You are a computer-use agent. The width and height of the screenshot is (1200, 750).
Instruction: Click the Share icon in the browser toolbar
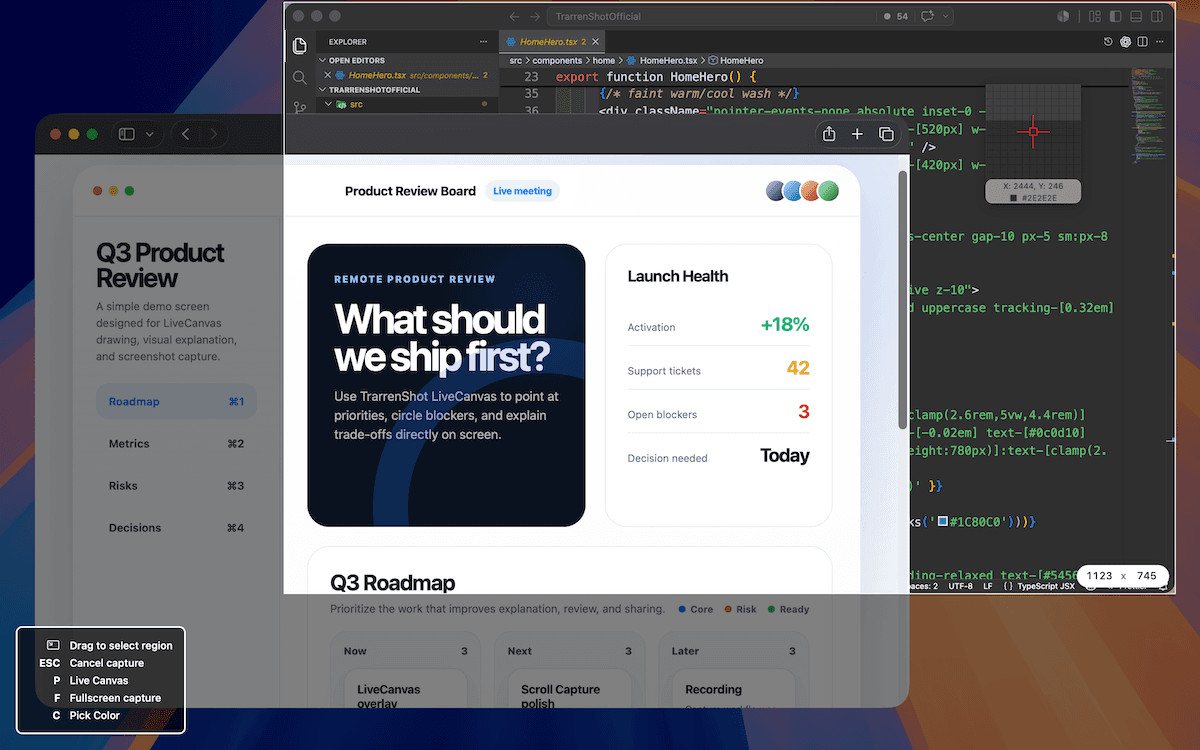pos(829,134)
